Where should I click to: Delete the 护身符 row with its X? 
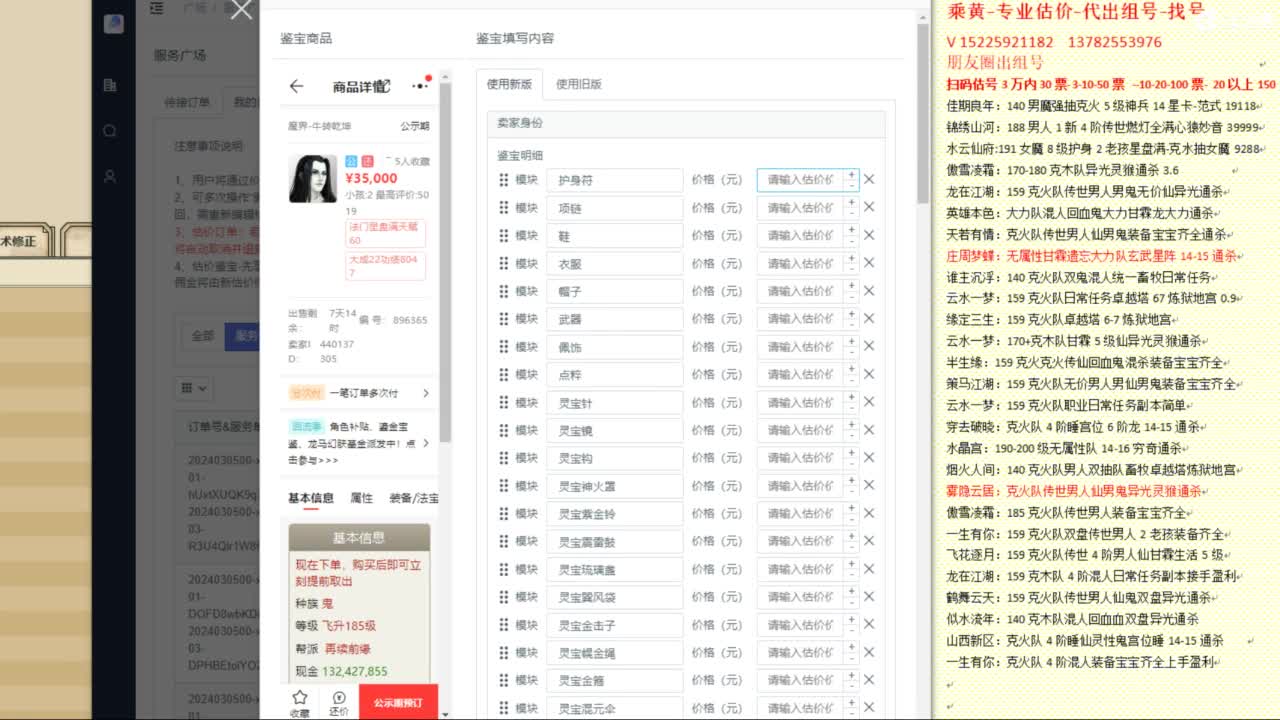pos(869,180)
